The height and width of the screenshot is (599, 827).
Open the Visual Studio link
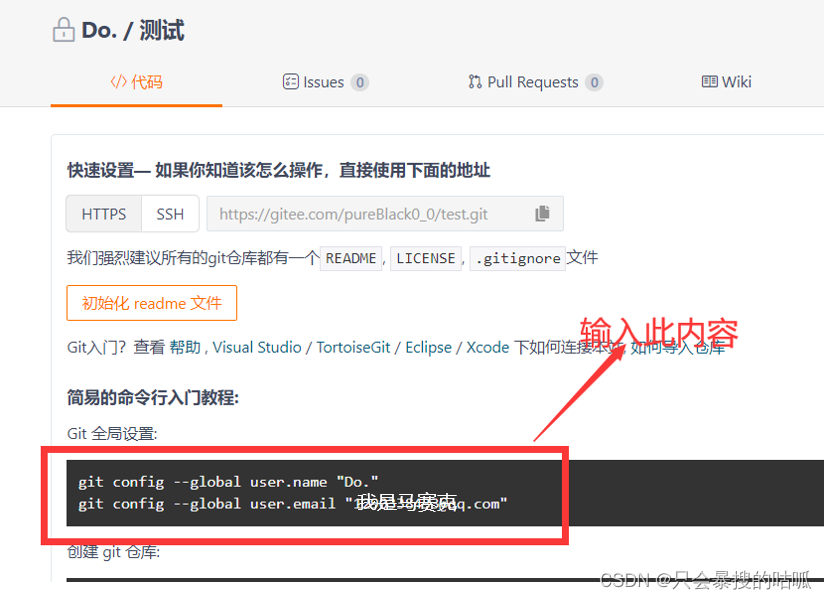click(257, 347)
